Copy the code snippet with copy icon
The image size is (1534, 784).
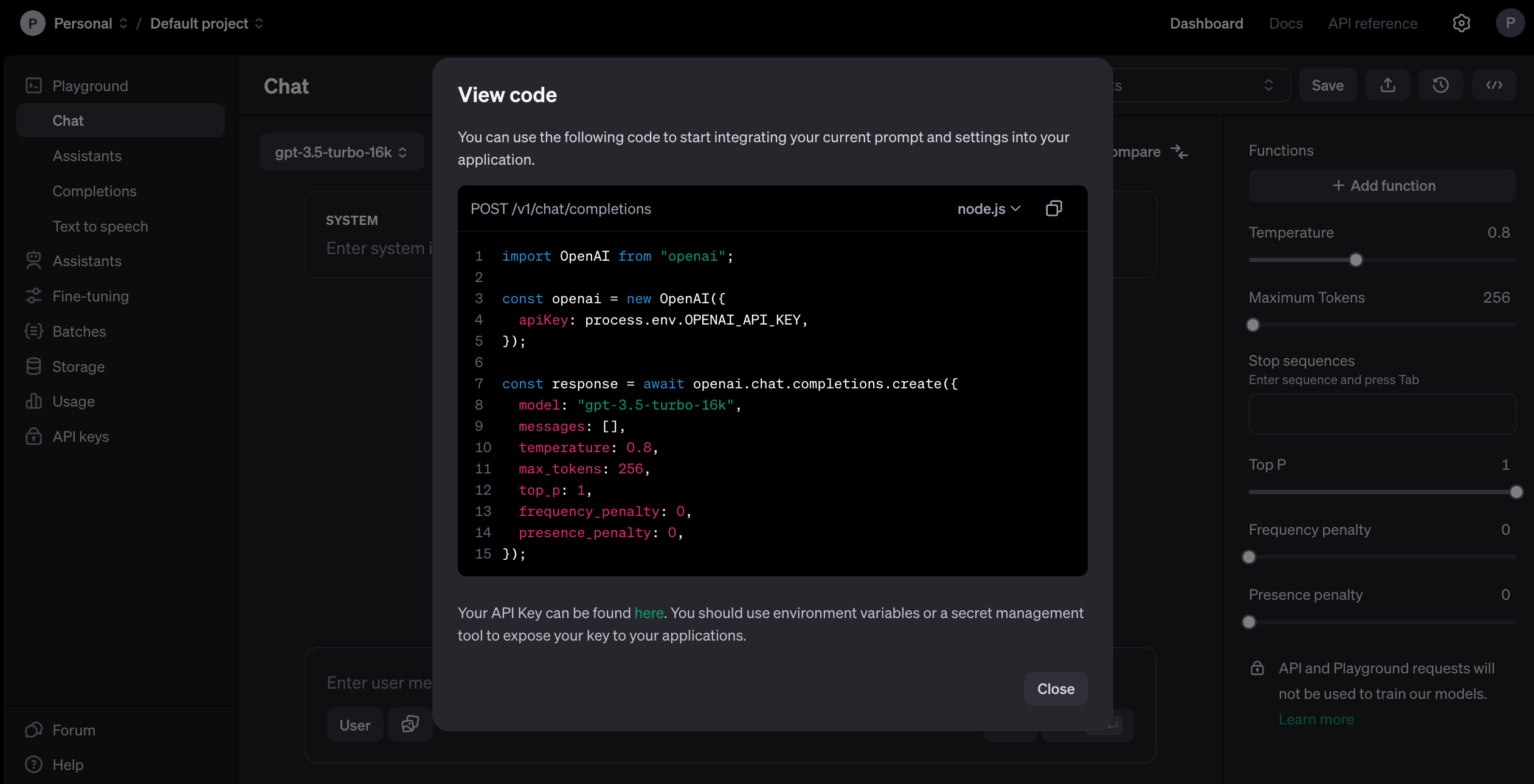1054,208
